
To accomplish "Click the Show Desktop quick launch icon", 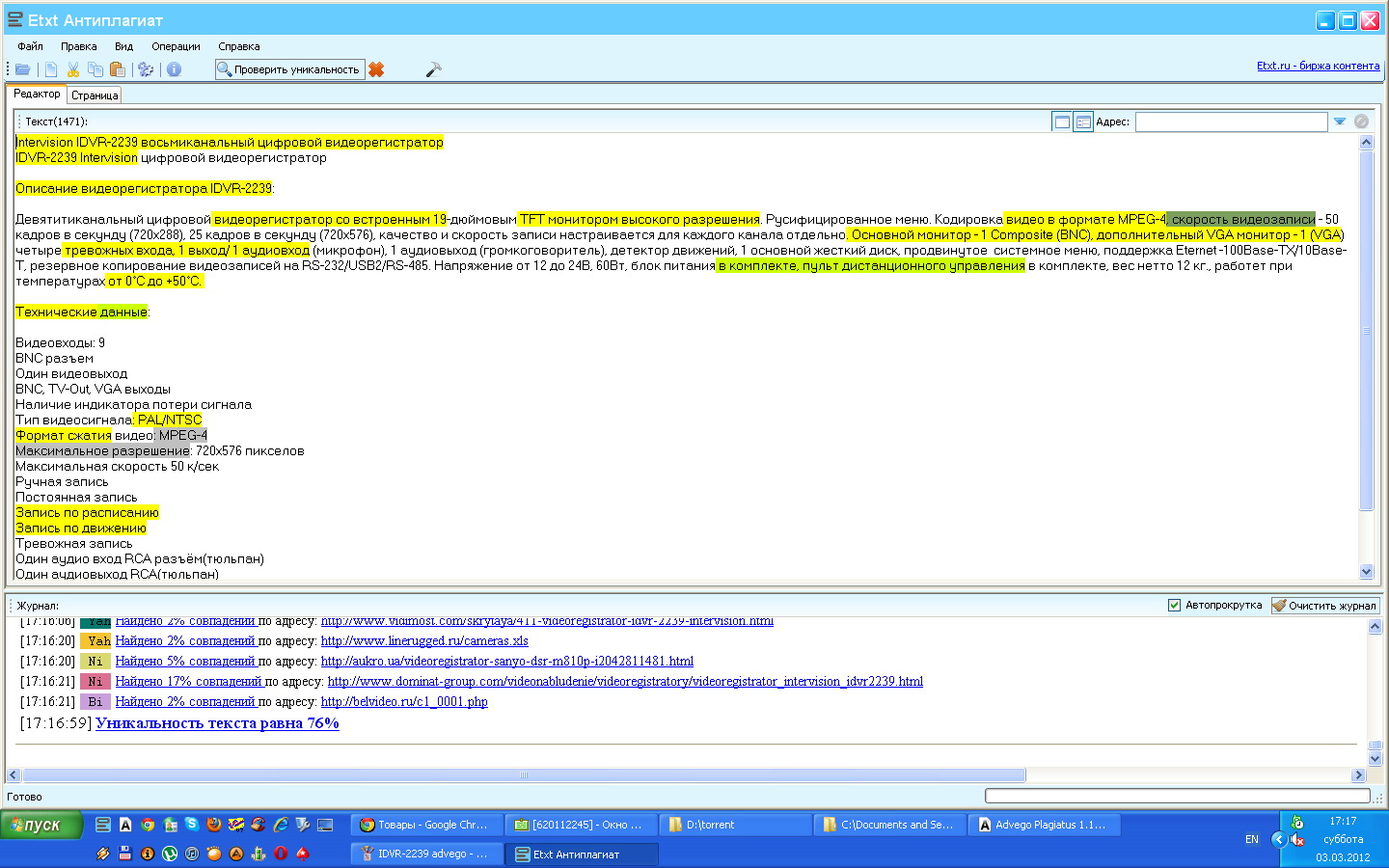I will (x=325, y=825).
